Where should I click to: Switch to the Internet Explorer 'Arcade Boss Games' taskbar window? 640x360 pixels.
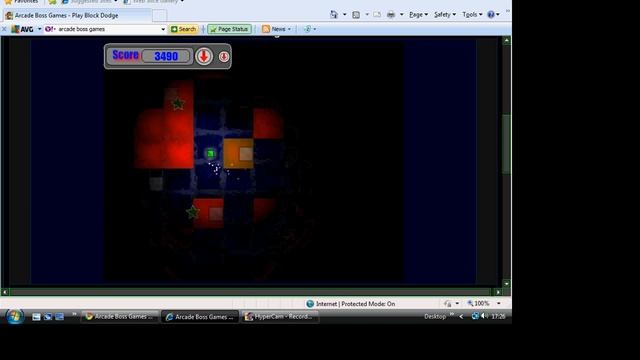[200, 317]
